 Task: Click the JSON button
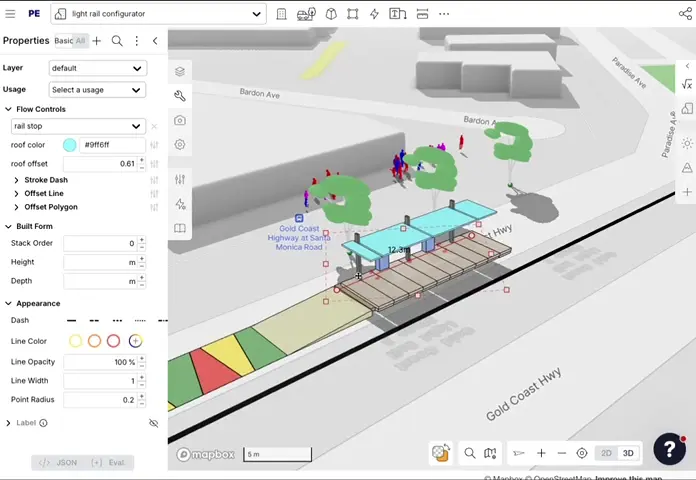(x=57, y=463)
